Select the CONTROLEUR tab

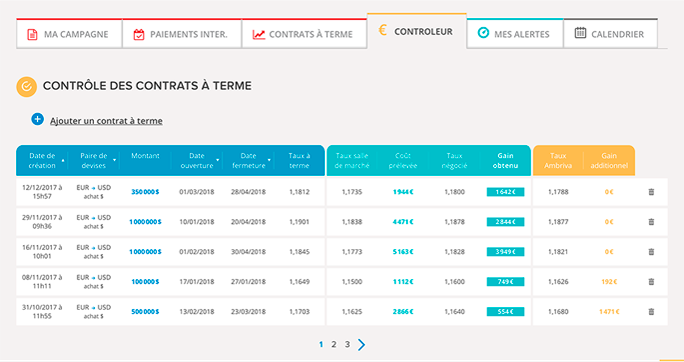pos(417,31)
